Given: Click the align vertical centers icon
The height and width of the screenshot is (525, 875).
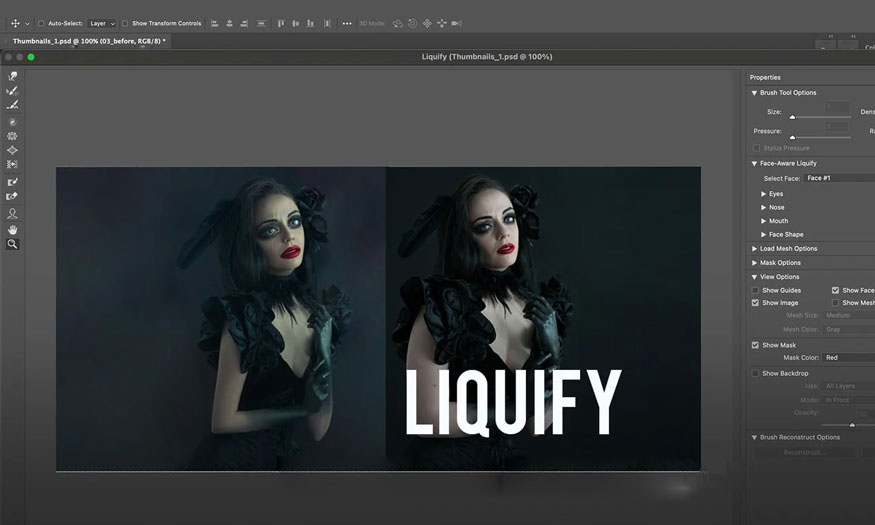Looking at the screenshot, I should (x=295, y=23).
